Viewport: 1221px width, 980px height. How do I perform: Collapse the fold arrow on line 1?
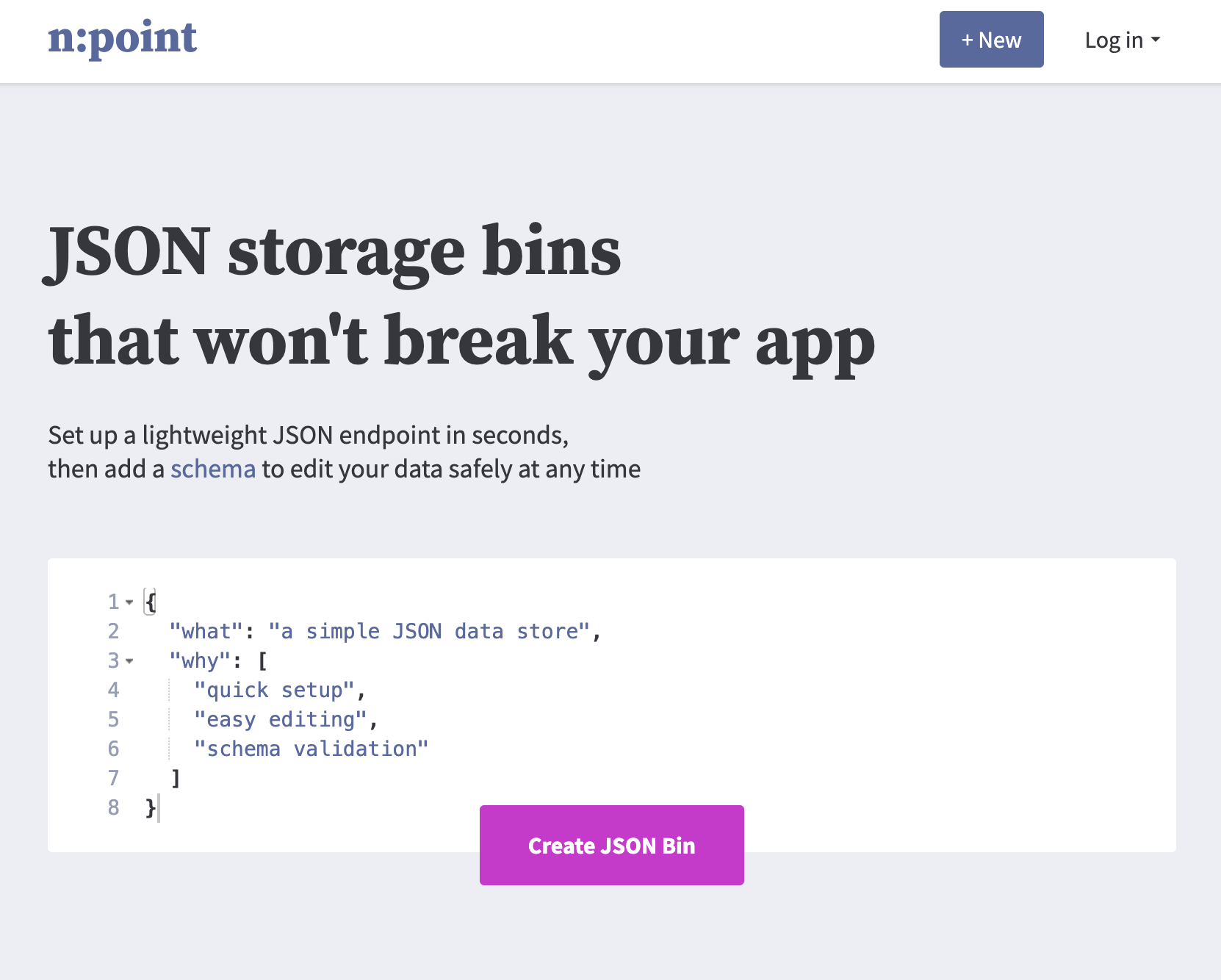click(x=129, y=602)
